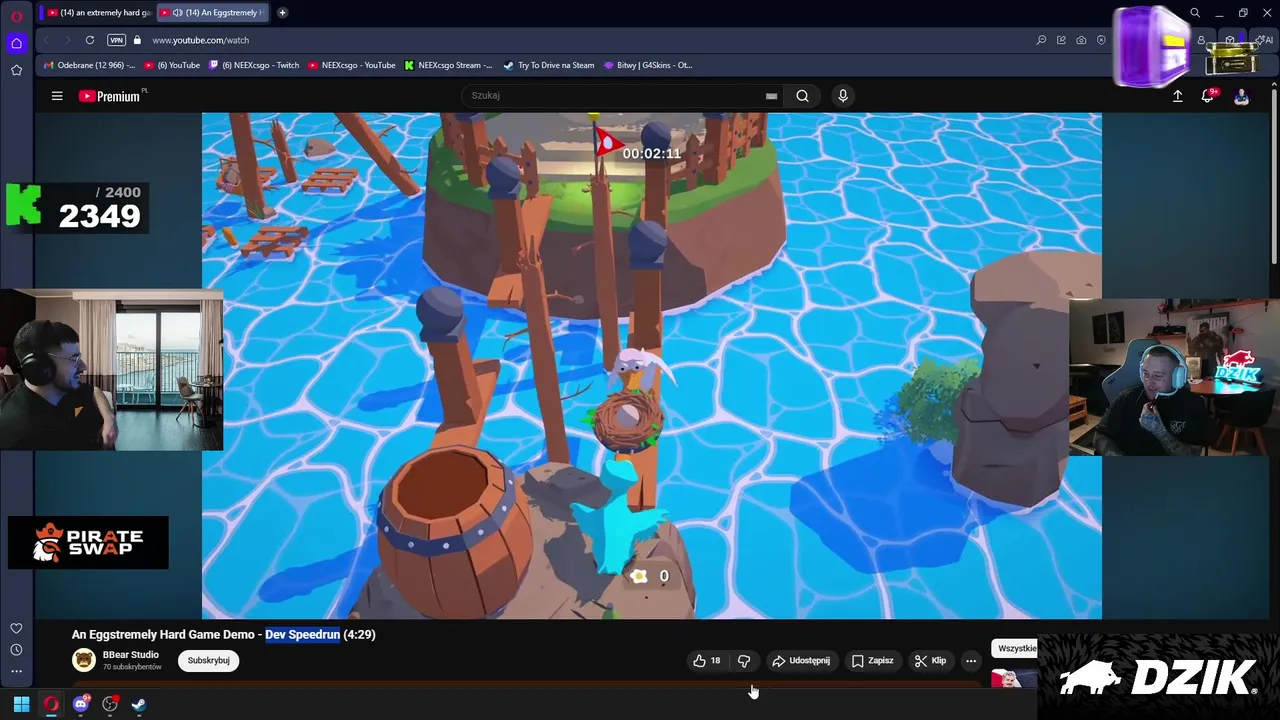Open the recommended video thumbnail under Wszystkie
The height and width of the screenshot is (720, 1280).
click(1014, 679)
